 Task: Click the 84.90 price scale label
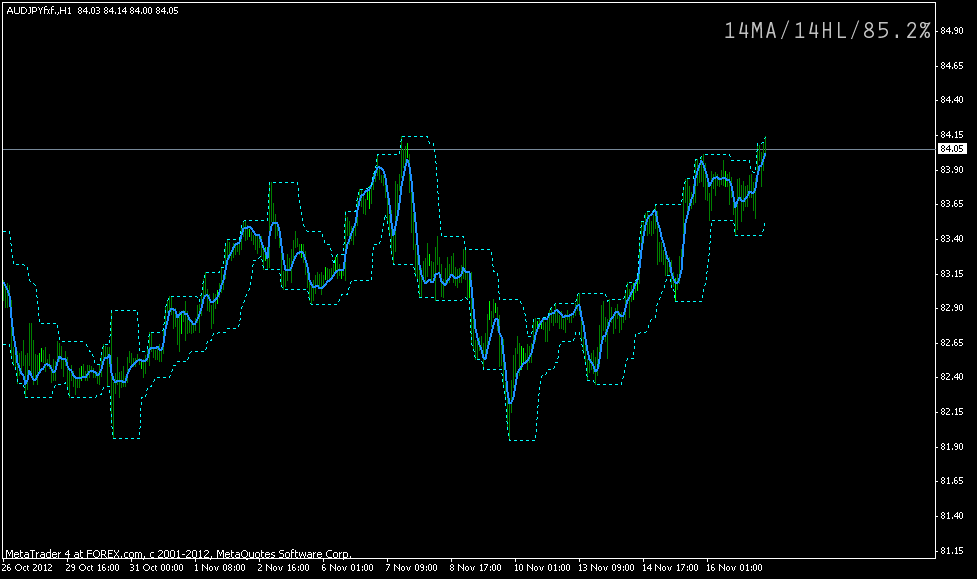point(951,31)
